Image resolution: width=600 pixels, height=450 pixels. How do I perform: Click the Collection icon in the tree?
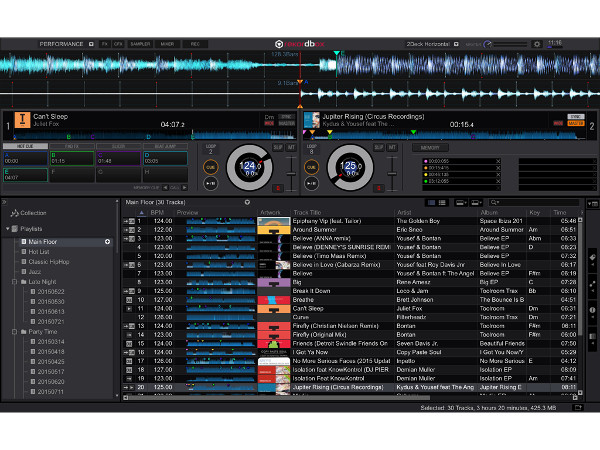click(x=15, y=213)
